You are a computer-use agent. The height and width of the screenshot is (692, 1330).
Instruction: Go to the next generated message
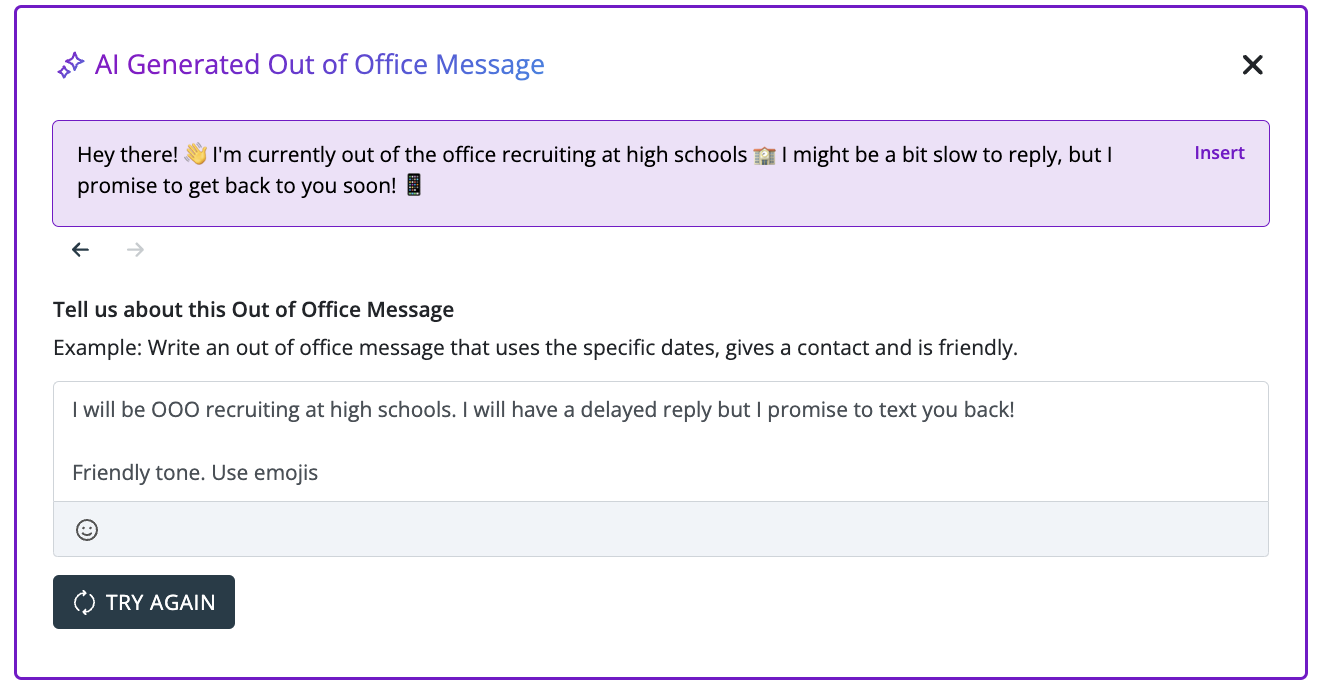tap(136, 250)
